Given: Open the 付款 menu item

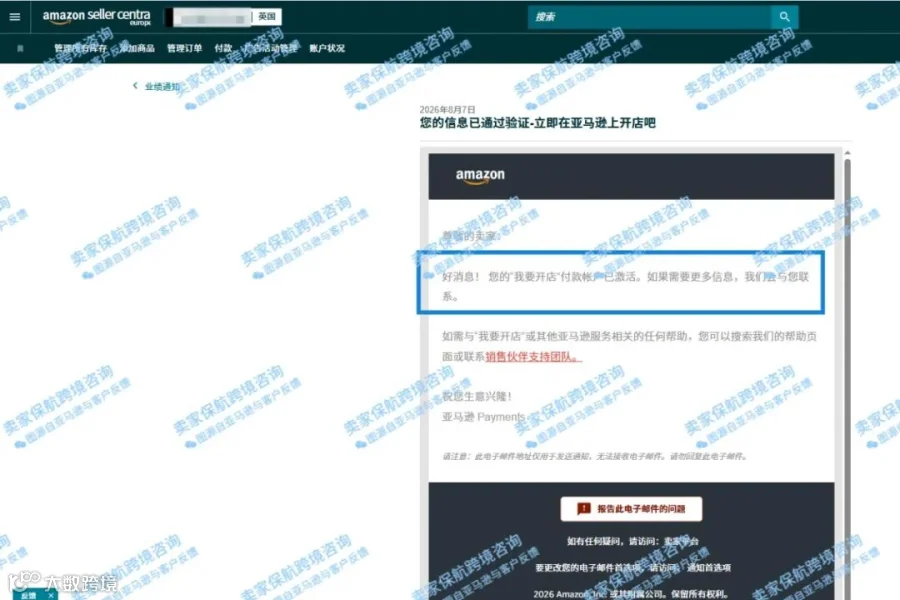Looking at the screenshot, I should pyautogui.click(x=223, y=48).
